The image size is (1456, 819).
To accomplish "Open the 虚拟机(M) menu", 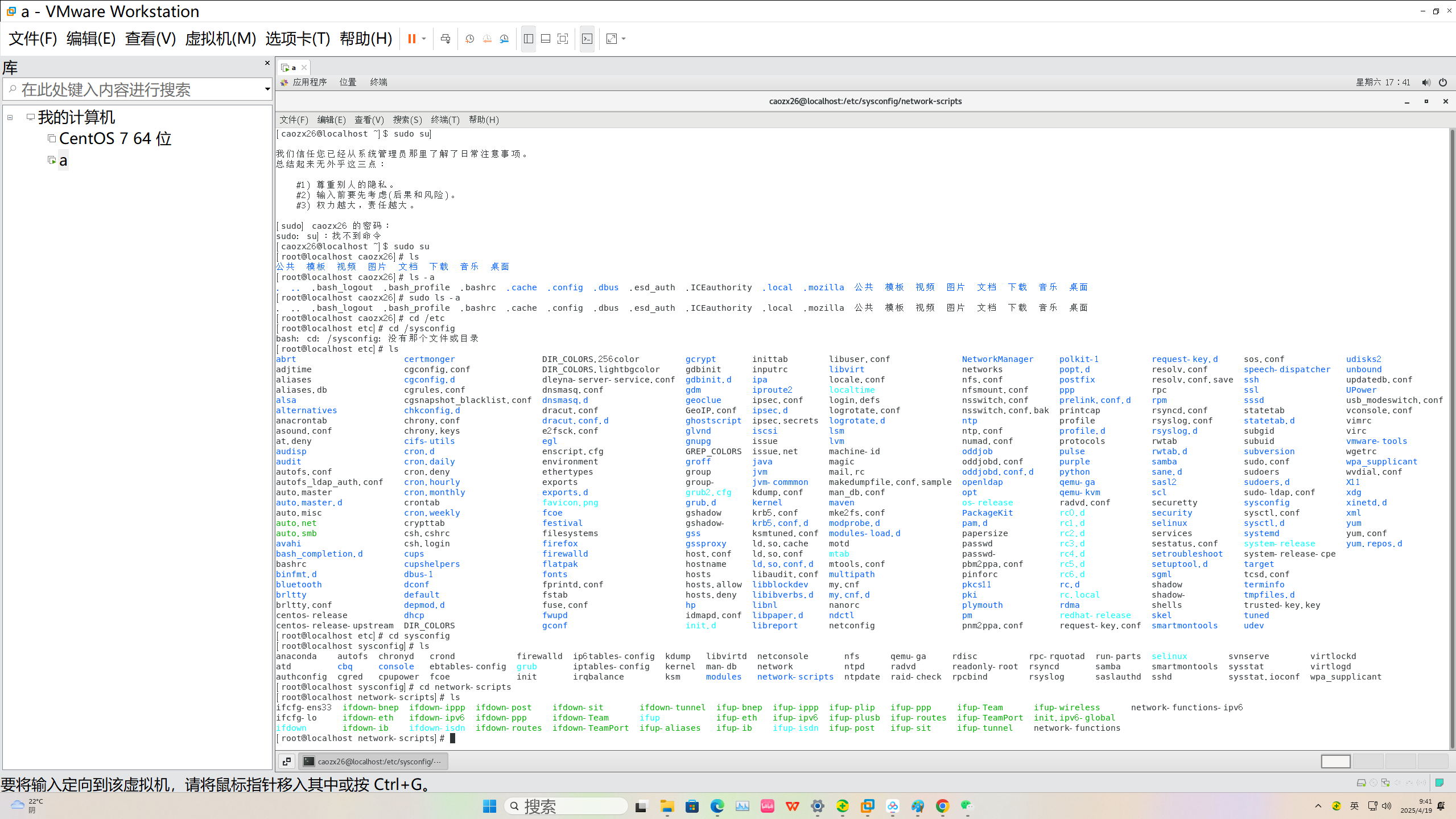I will click(x=220, y=39).
